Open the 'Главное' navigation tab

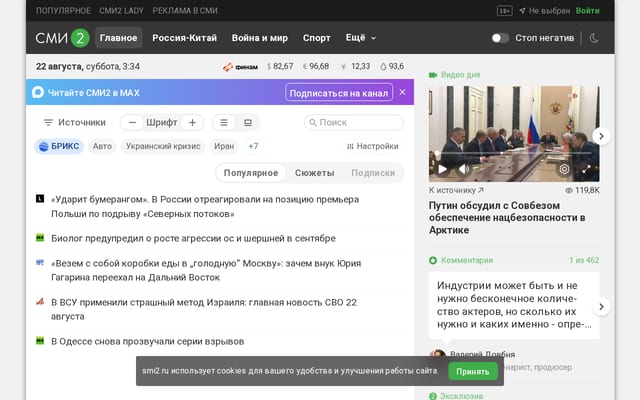tap(118, 38)
